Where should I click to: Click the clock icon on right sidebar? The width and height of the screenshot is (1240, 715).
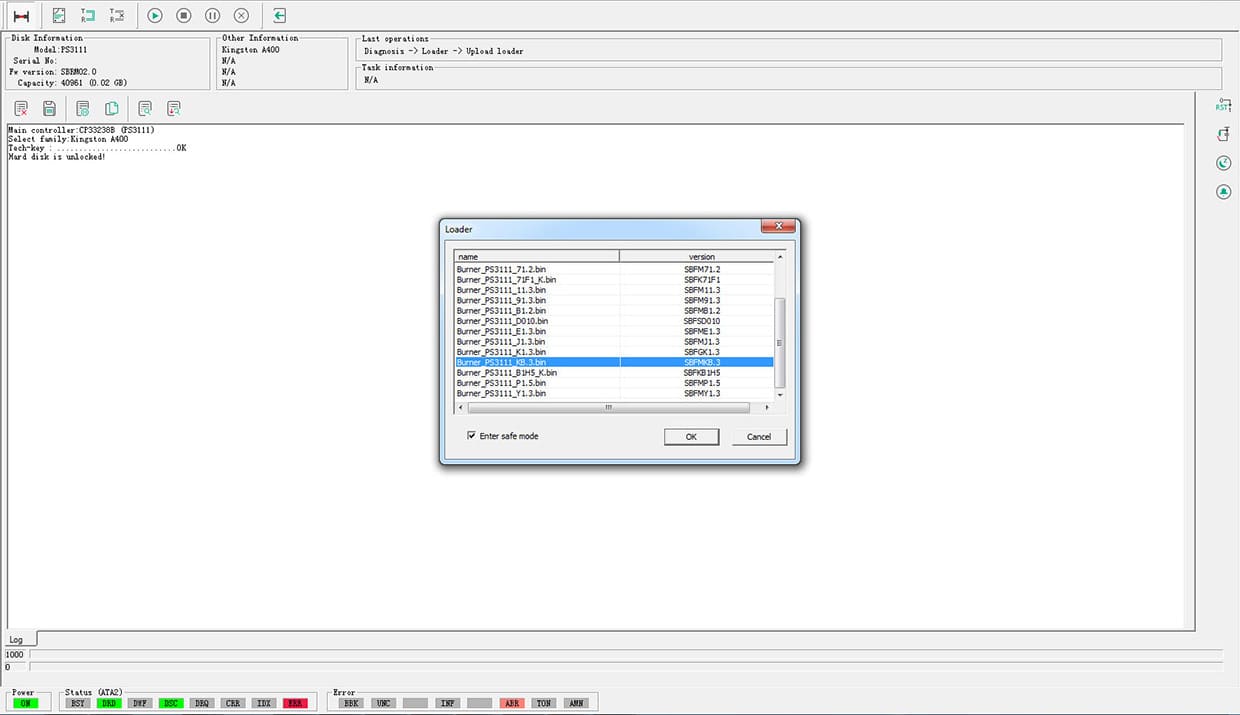1222,162
